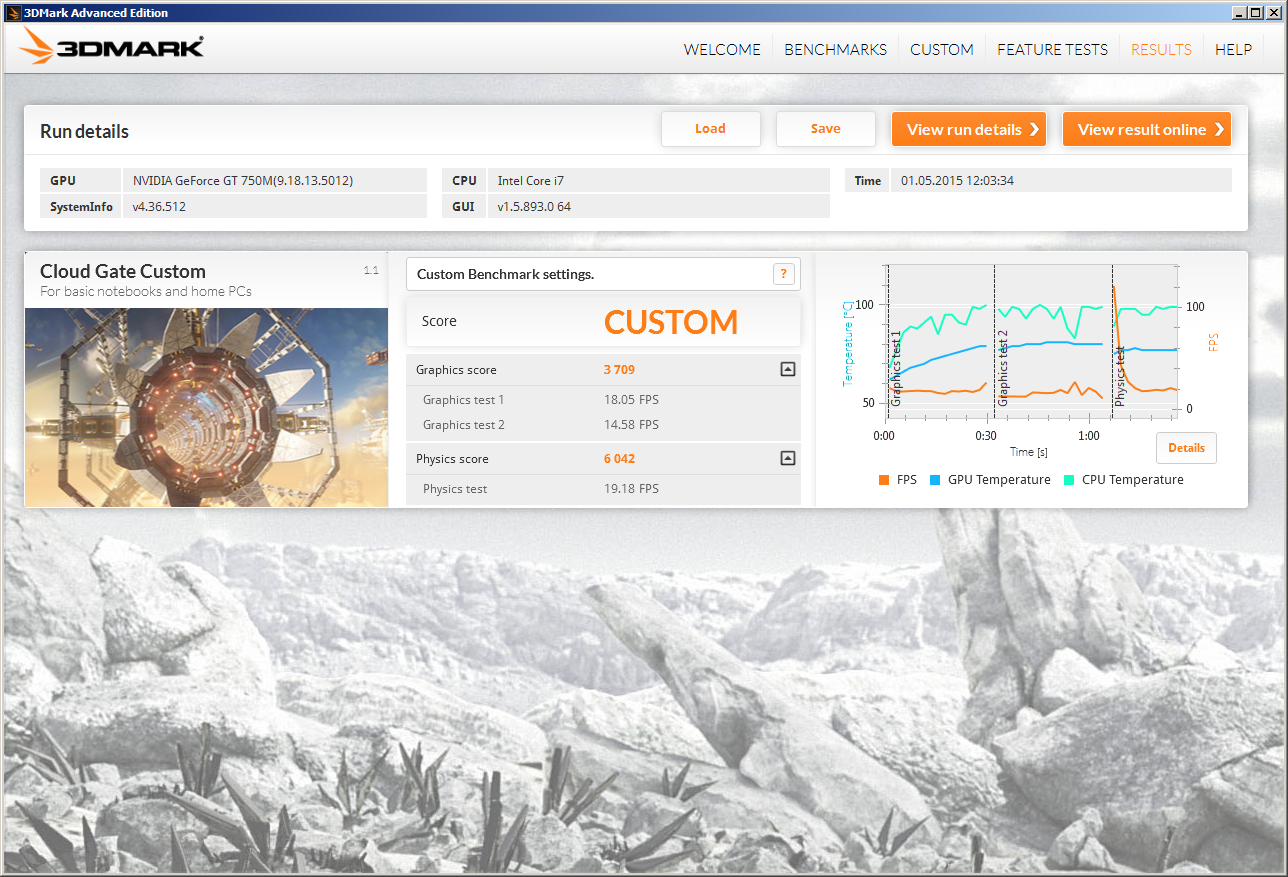This screenshot has height=877, width=1288.
Task: Click View run details button
Action: (x=968, y=129)
